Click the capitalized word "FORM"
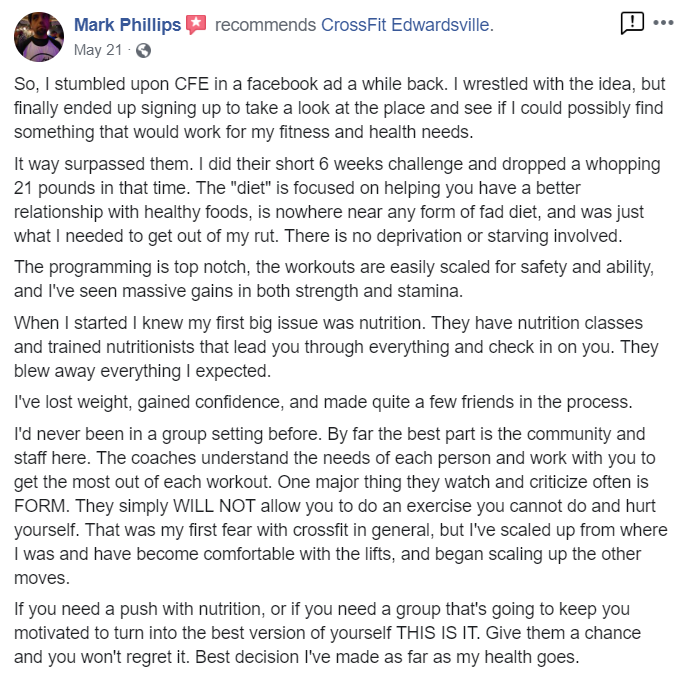The width and height of the screenshot is (676, 678). tap(41, 506)
